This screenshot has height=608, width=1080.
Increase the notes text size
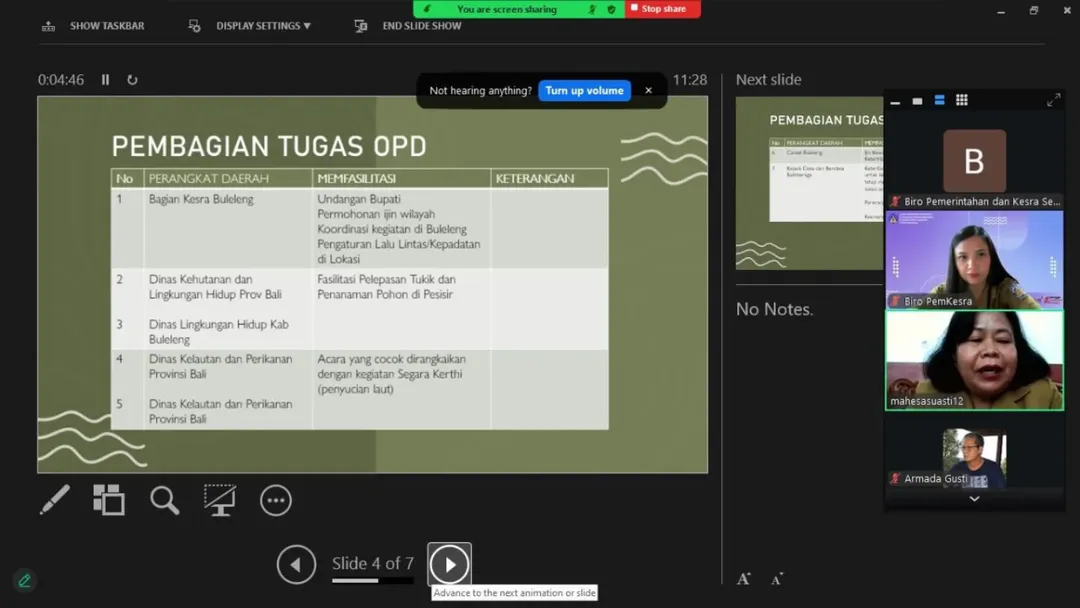[x=744, y=579]
